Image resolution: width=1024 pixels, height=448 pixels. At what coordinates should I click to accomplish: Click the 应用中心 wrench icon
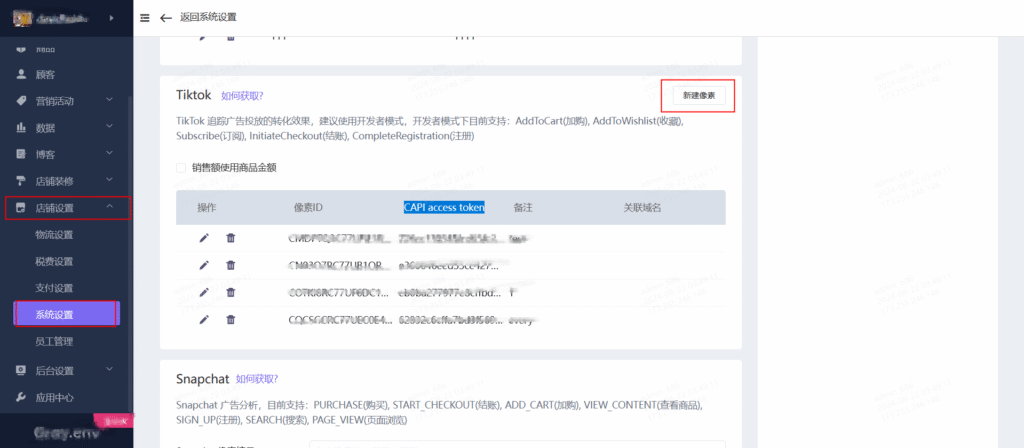click(x=21, y=397)
